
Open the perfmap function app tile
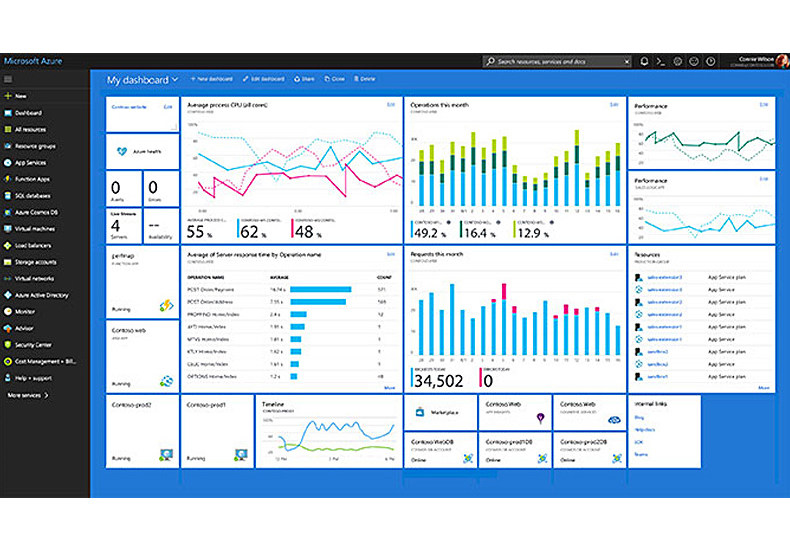click(143, 282)
